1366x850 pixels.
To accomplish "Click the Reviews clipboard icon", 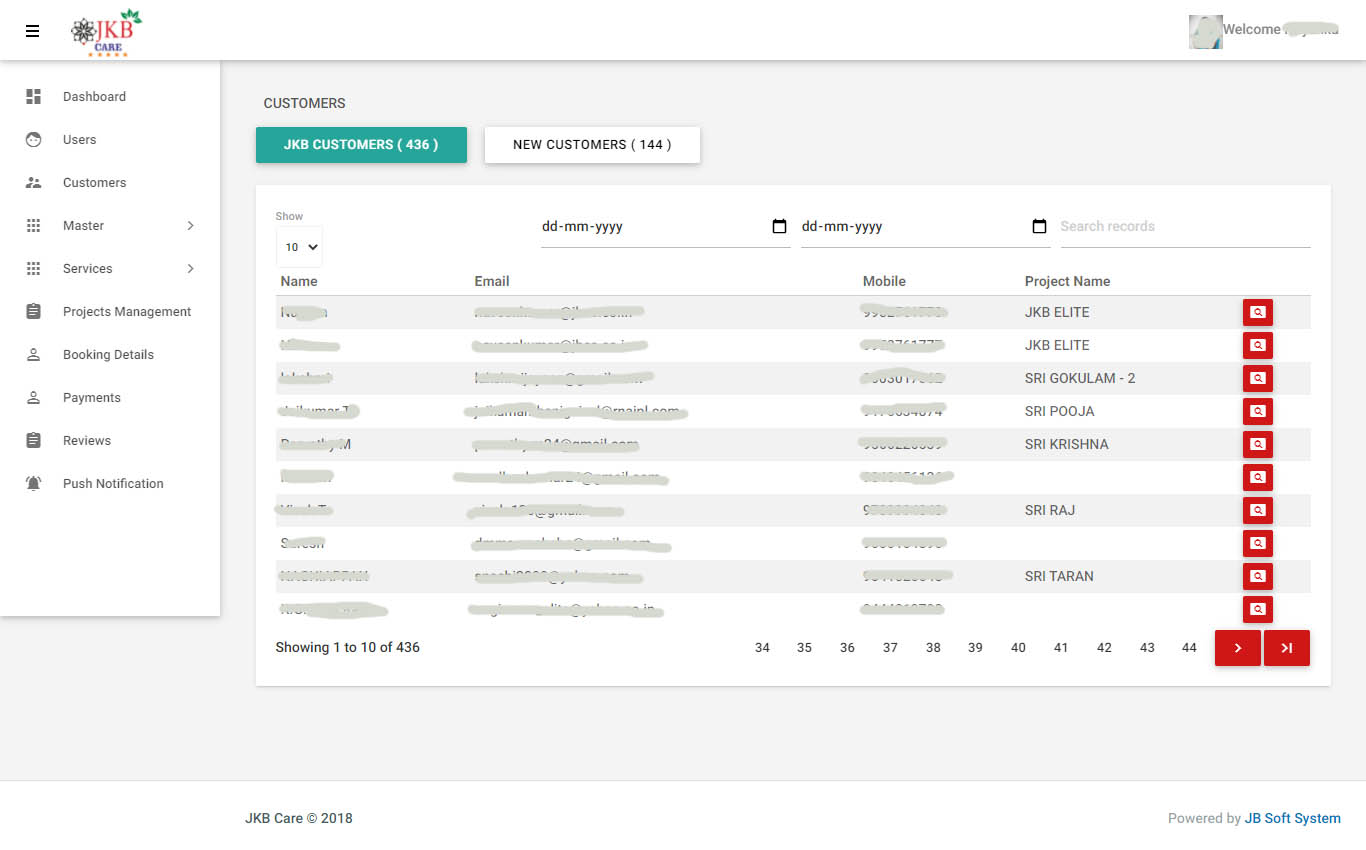I will pyautogui.click(x=34, y=441).
